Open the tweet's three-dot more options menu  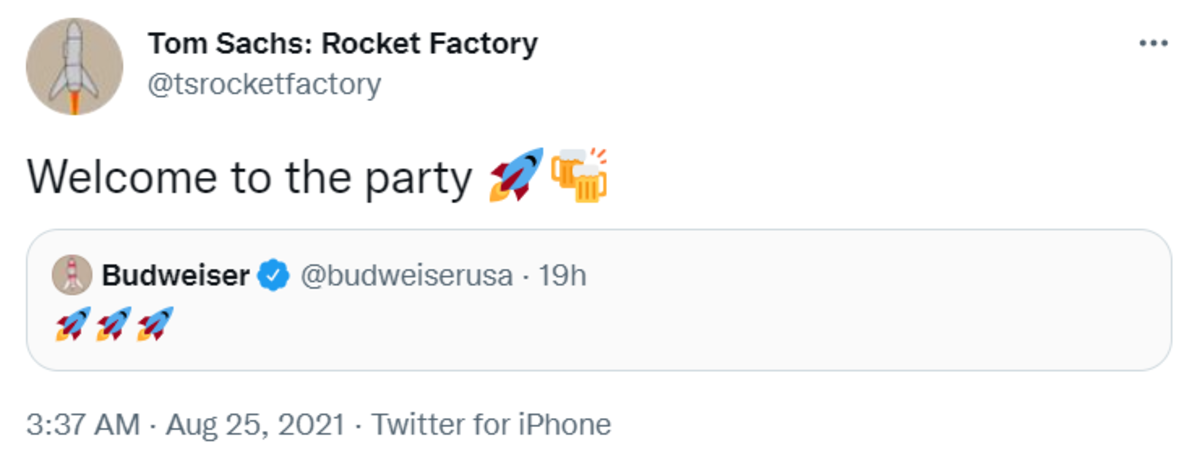(1153, 44)
